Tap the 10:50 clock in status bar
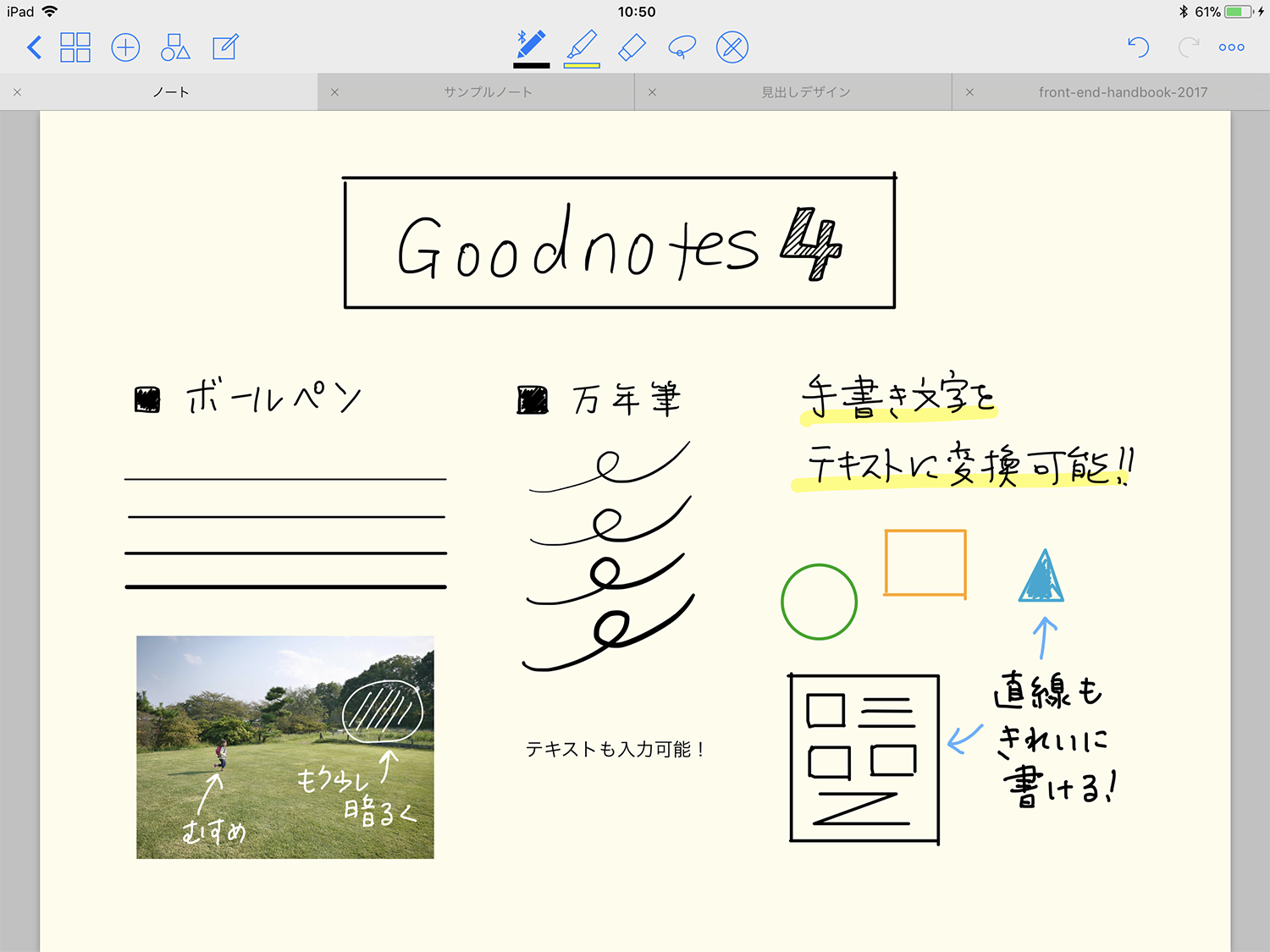The width and height of the screenshot is (1270, 952). click(637, 12)
